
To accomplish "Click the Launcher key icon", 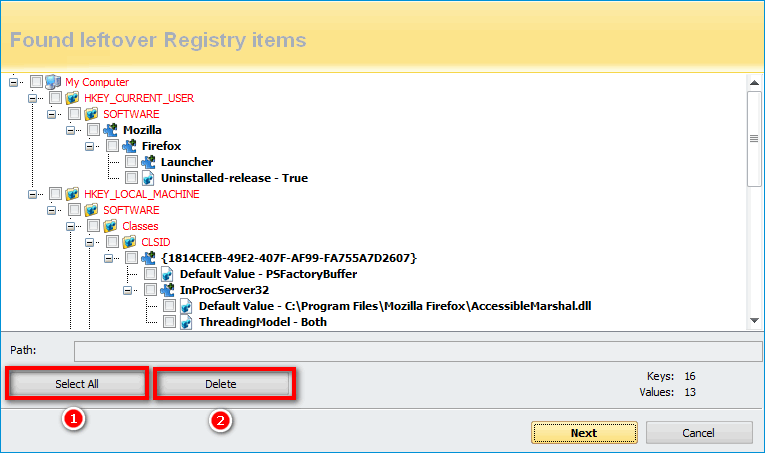I will [x=148, y=162].
